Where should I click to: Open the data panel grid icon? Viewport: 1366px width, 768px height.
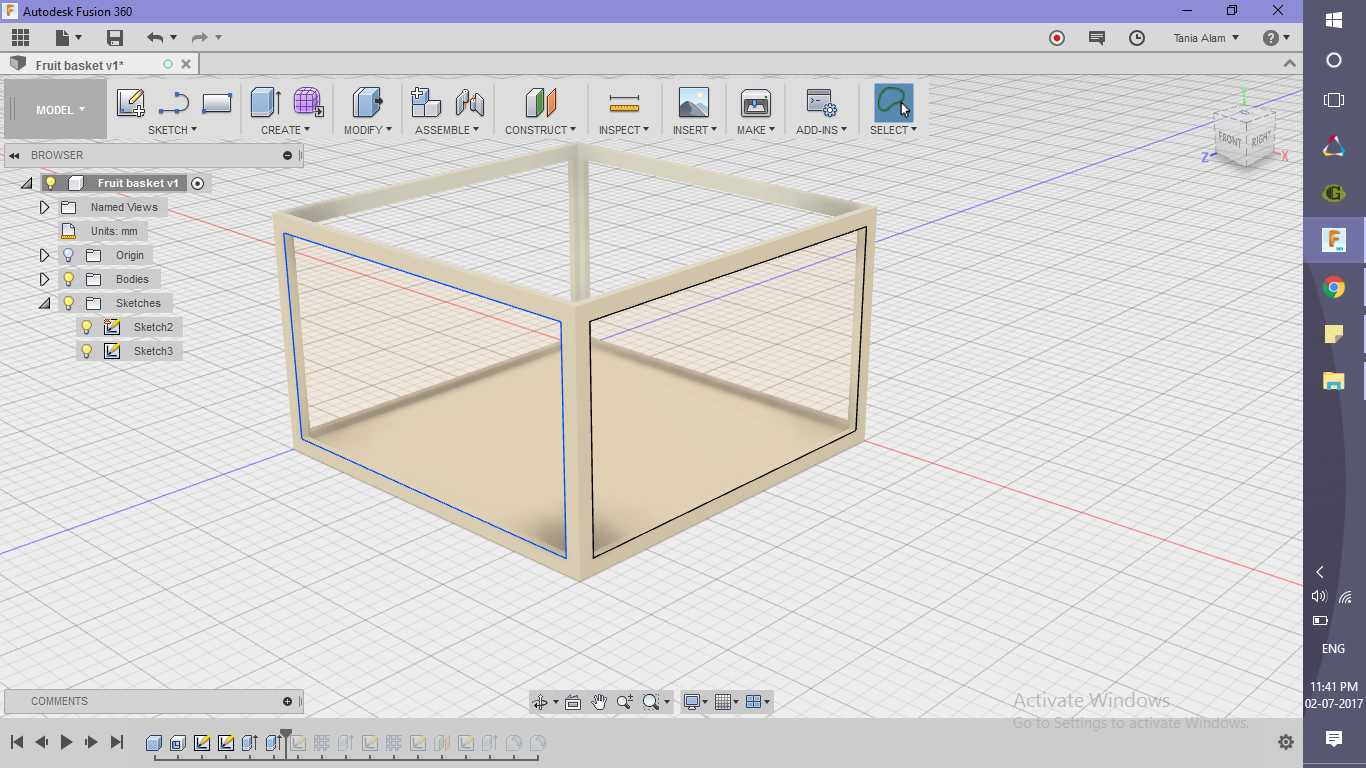[x=20, y=38]
